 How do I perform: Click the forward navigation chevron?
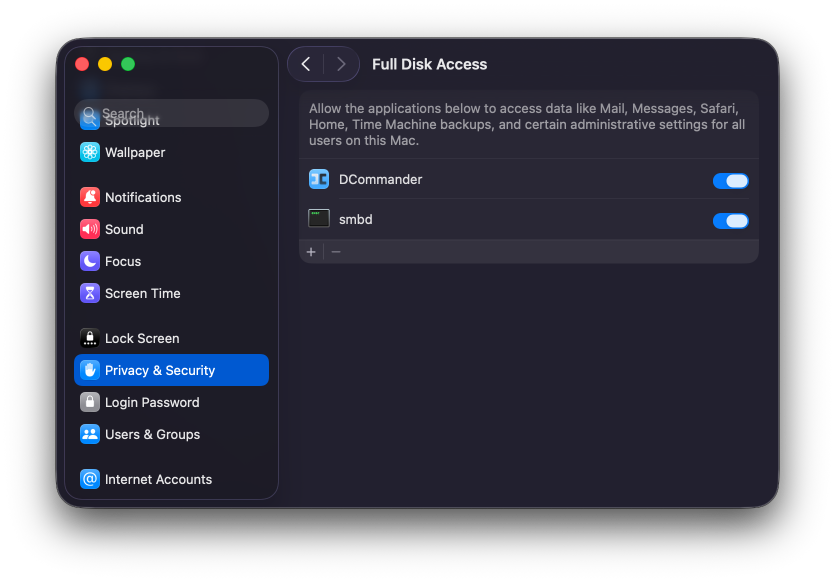point(341,63)
